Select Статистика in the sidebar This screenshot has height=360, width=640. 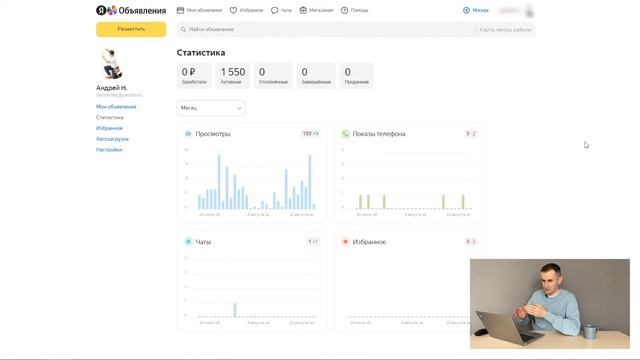(x=109, y=117)
